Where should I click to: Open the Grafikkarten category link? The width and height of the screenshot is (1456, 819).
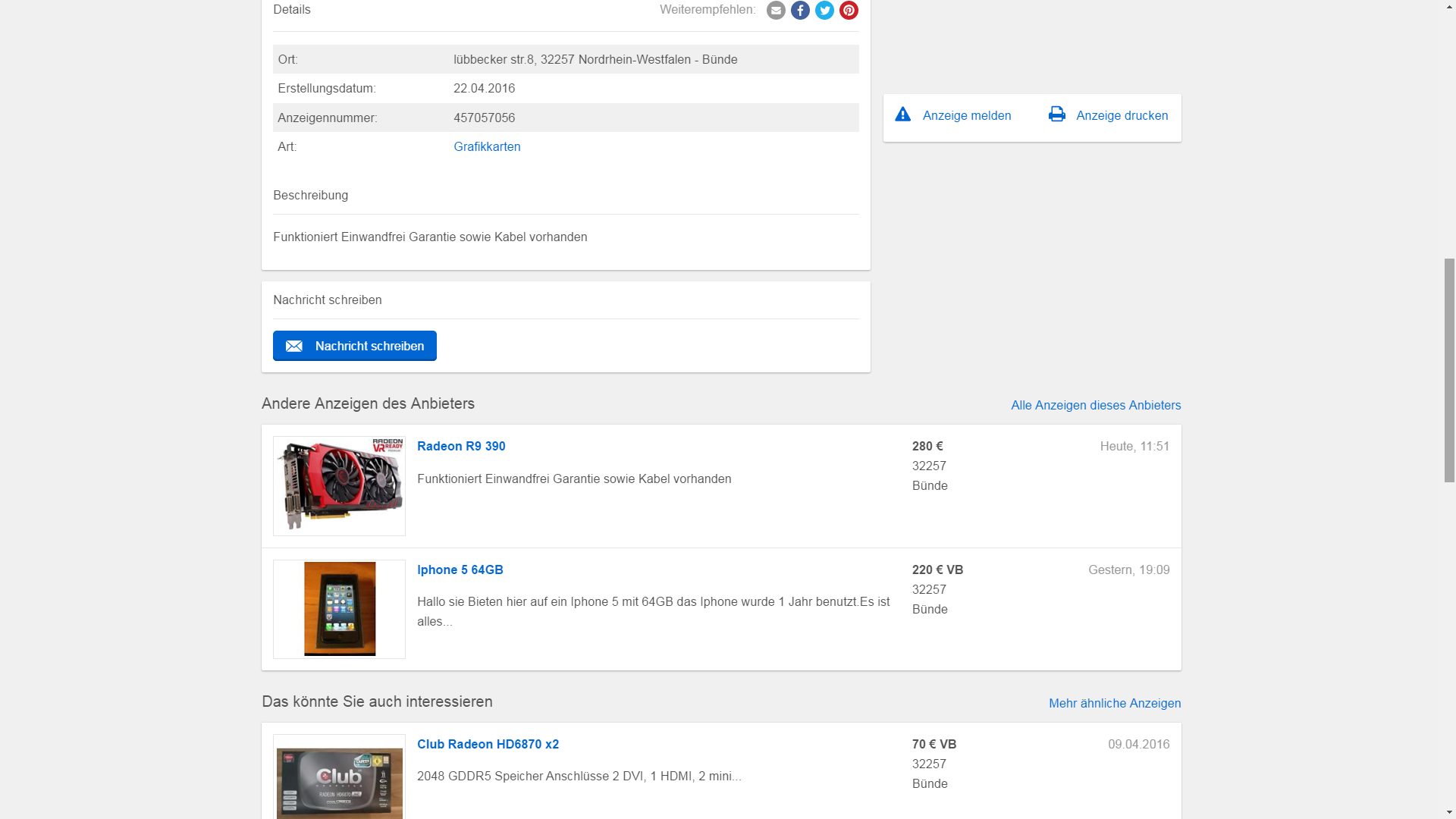487,146
